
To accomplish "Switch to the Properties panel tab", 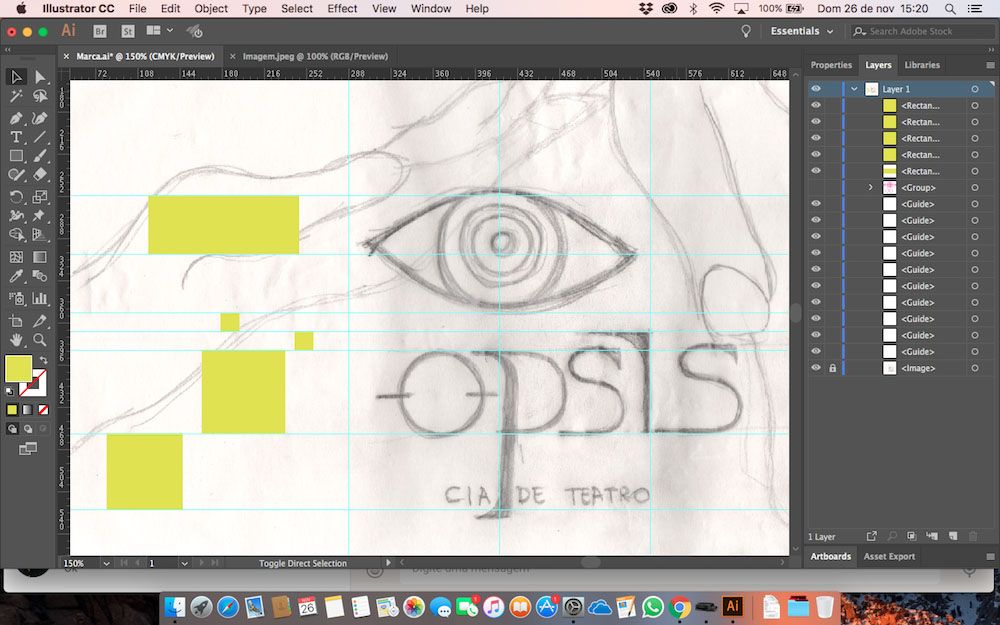I will tap(831, 65).
